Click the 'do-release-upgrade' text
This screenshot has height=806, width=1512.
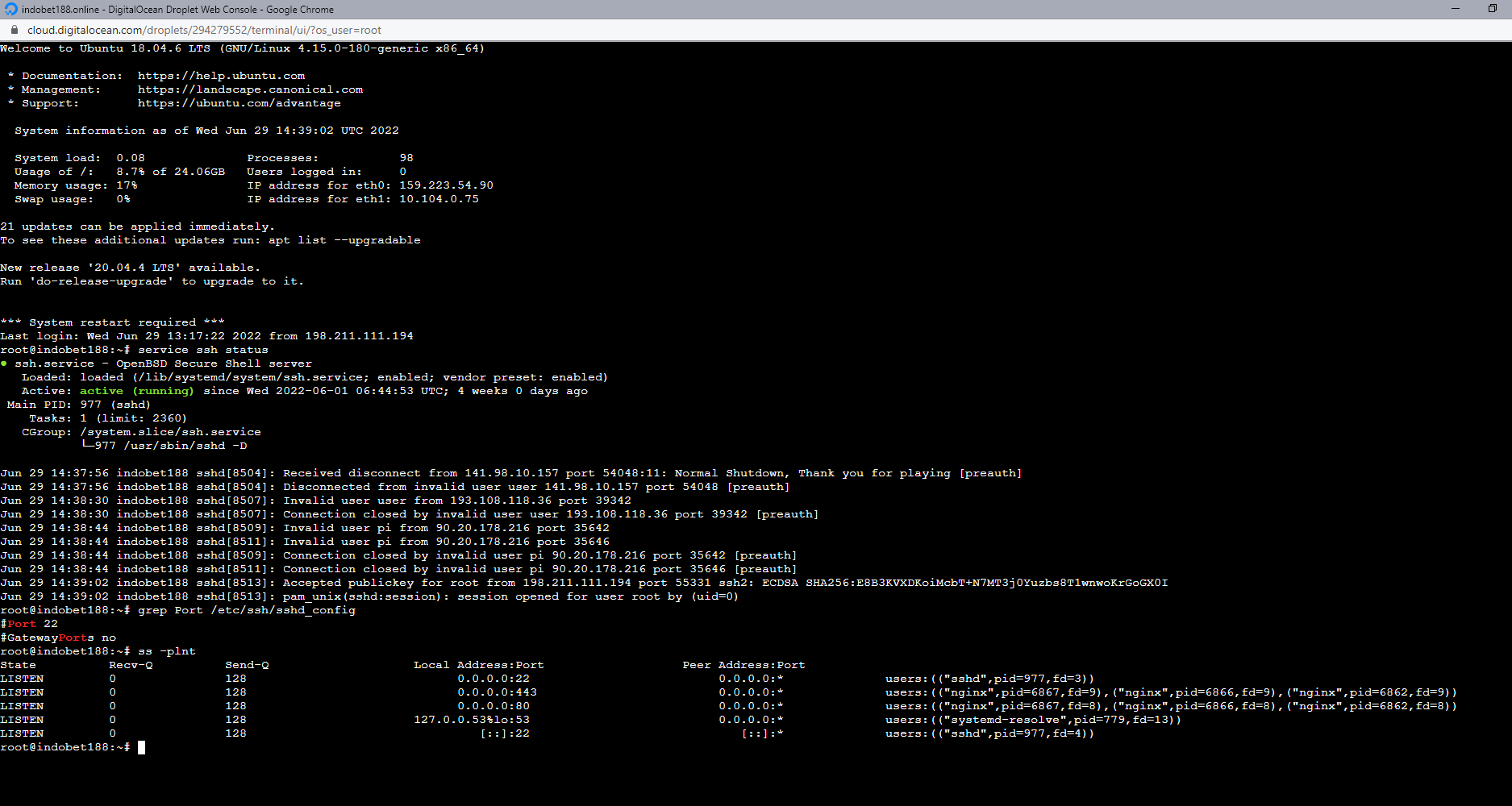click(x=101, y=281)
